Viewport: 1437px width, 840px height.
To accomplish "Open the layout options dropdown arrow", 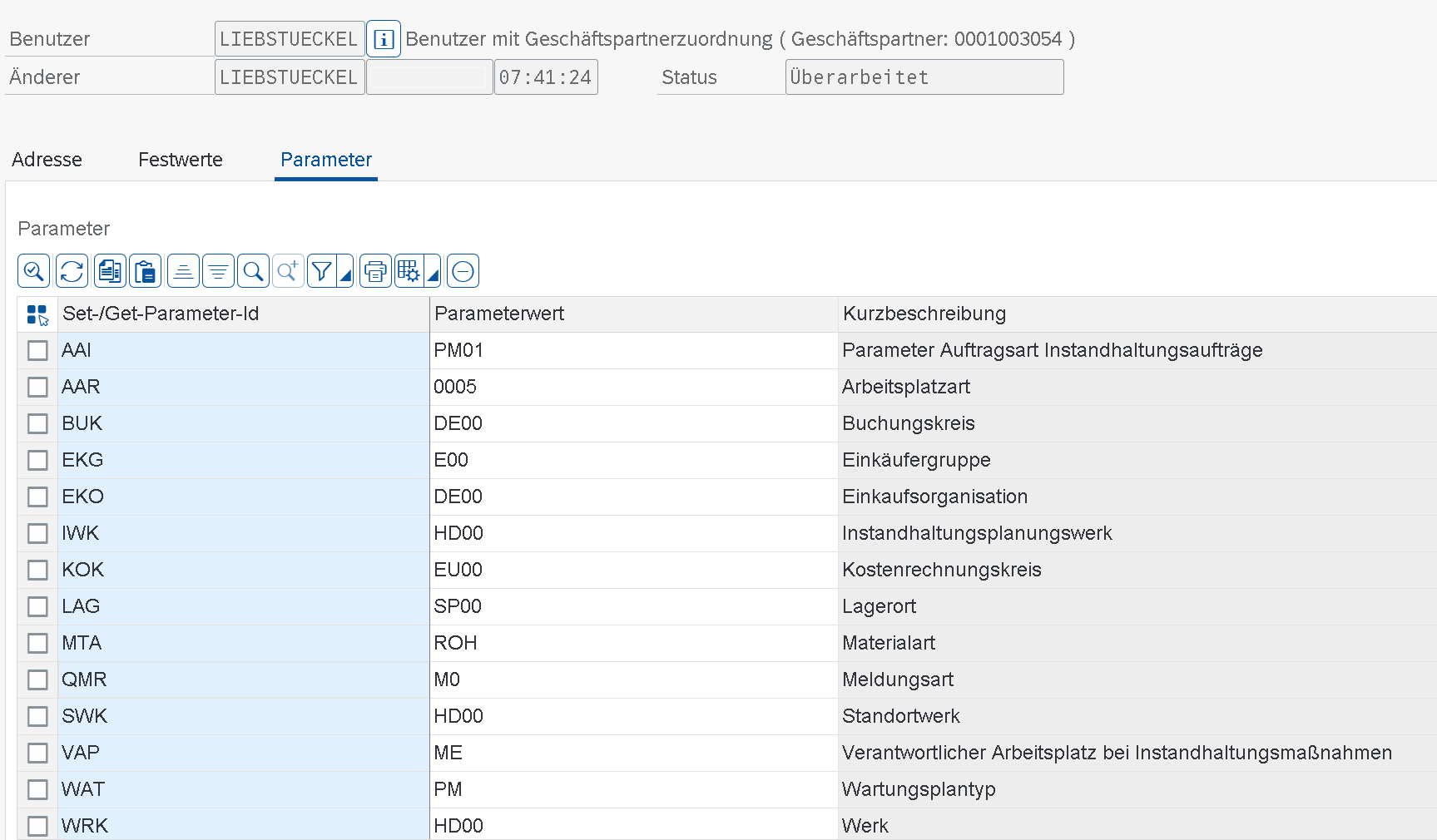I will pos(433,271).
